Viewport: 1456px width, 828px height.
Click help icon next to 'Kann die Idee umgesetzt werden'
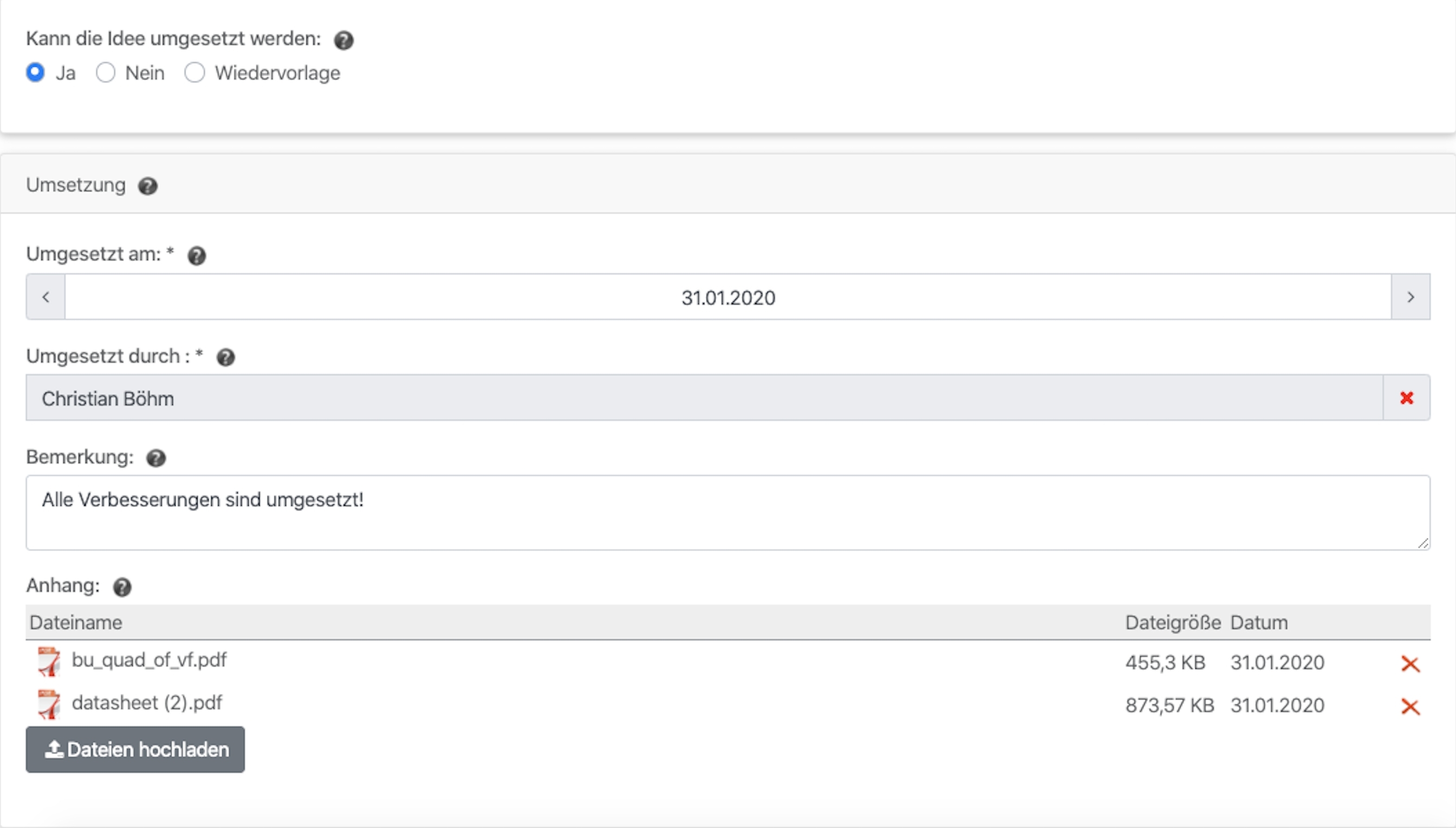point(343,41)
